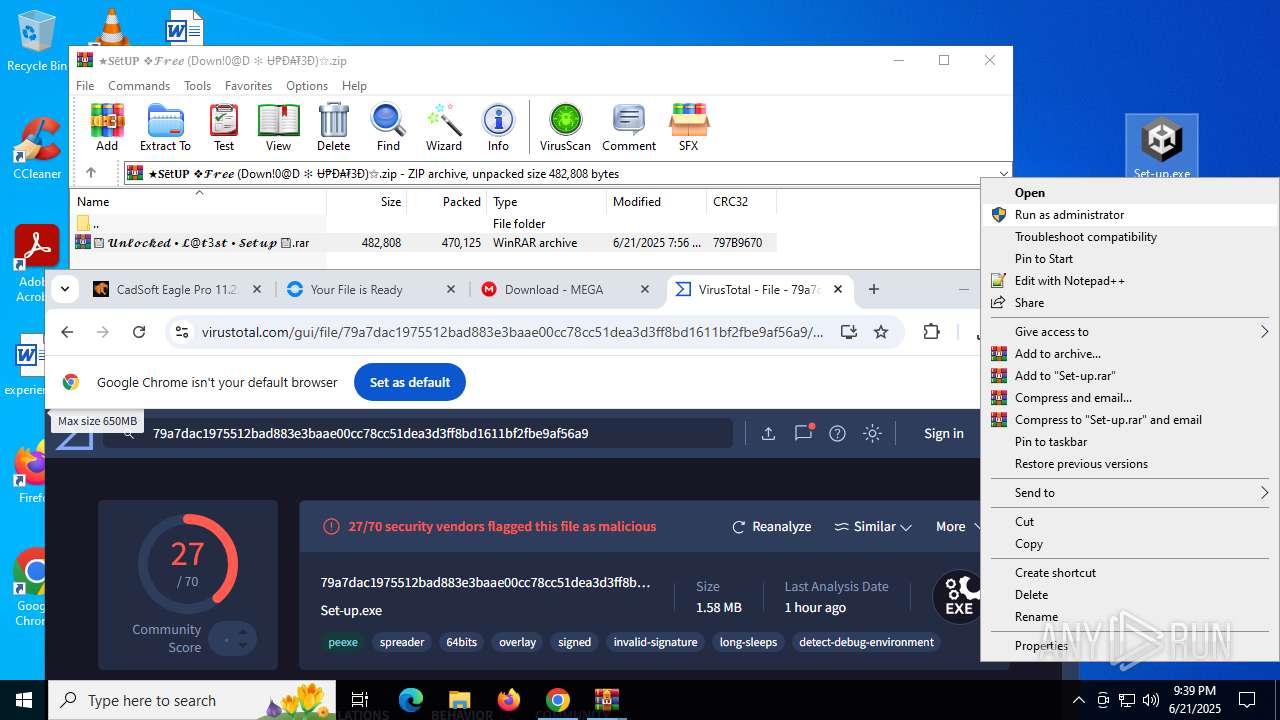Expand Give access to submenu
The width and height of the screenshot is (1280, 720).
click(x=1129, y=332)
